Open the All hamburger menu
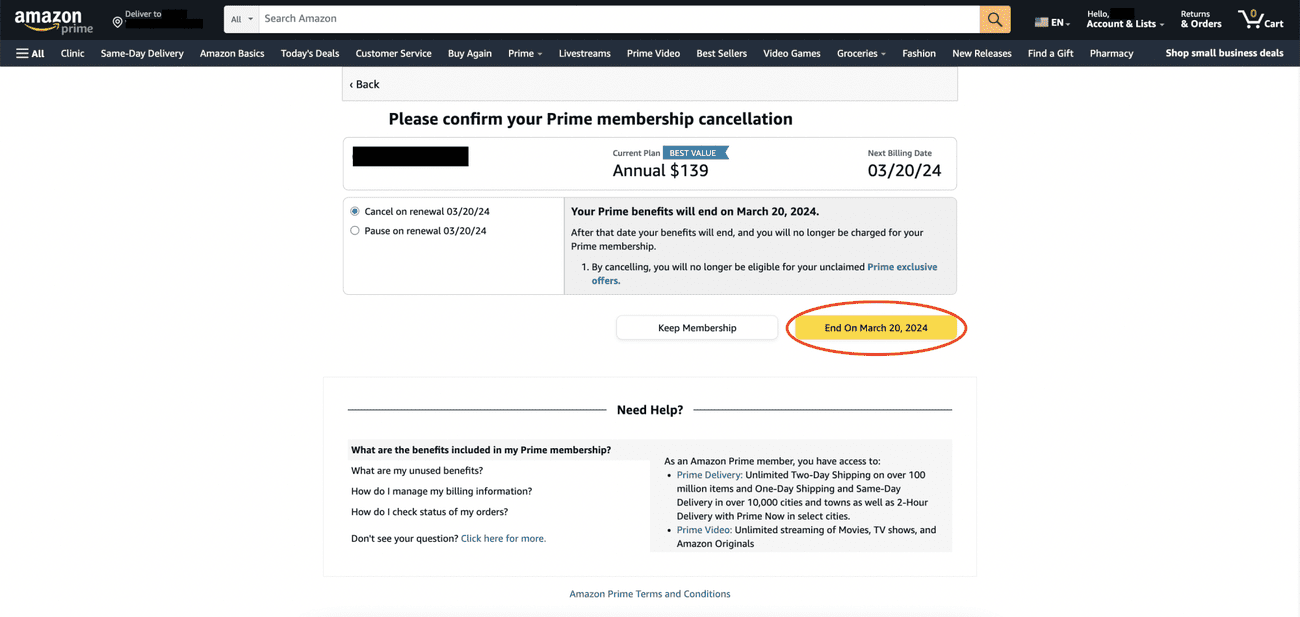The width and height of the screenshot is (1300, 617). [29, 53]
